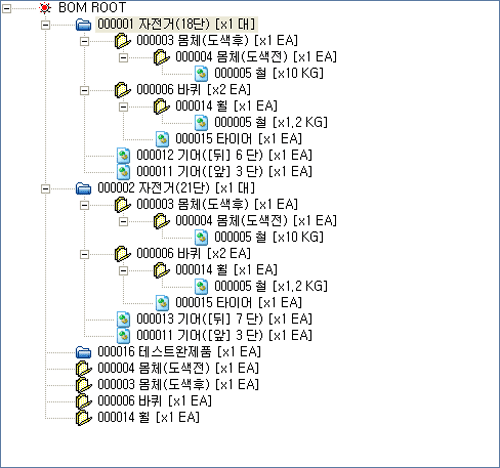This screenshot has height=468, width=500.
Task: Collapse 000003 몸체(도색후) under 자전거(21단)
Action: (85, 205)
